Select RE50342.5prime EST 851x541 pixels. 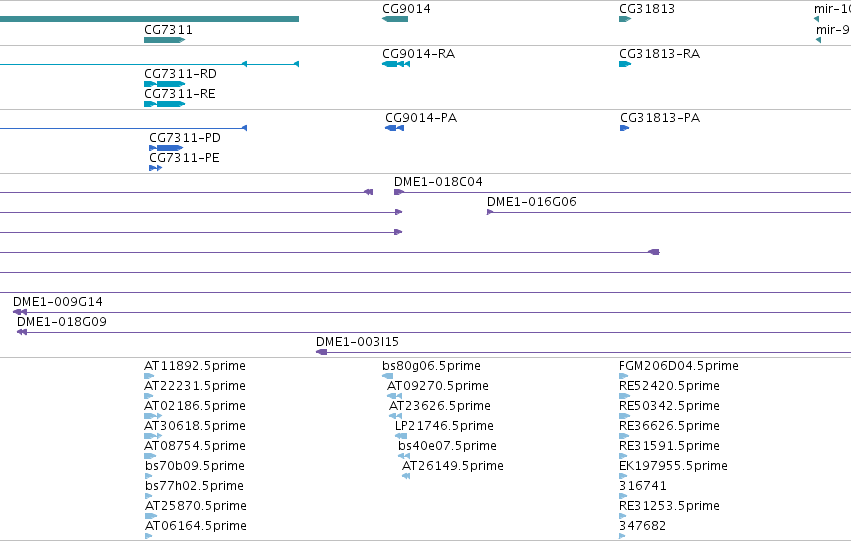click(625, 416)
